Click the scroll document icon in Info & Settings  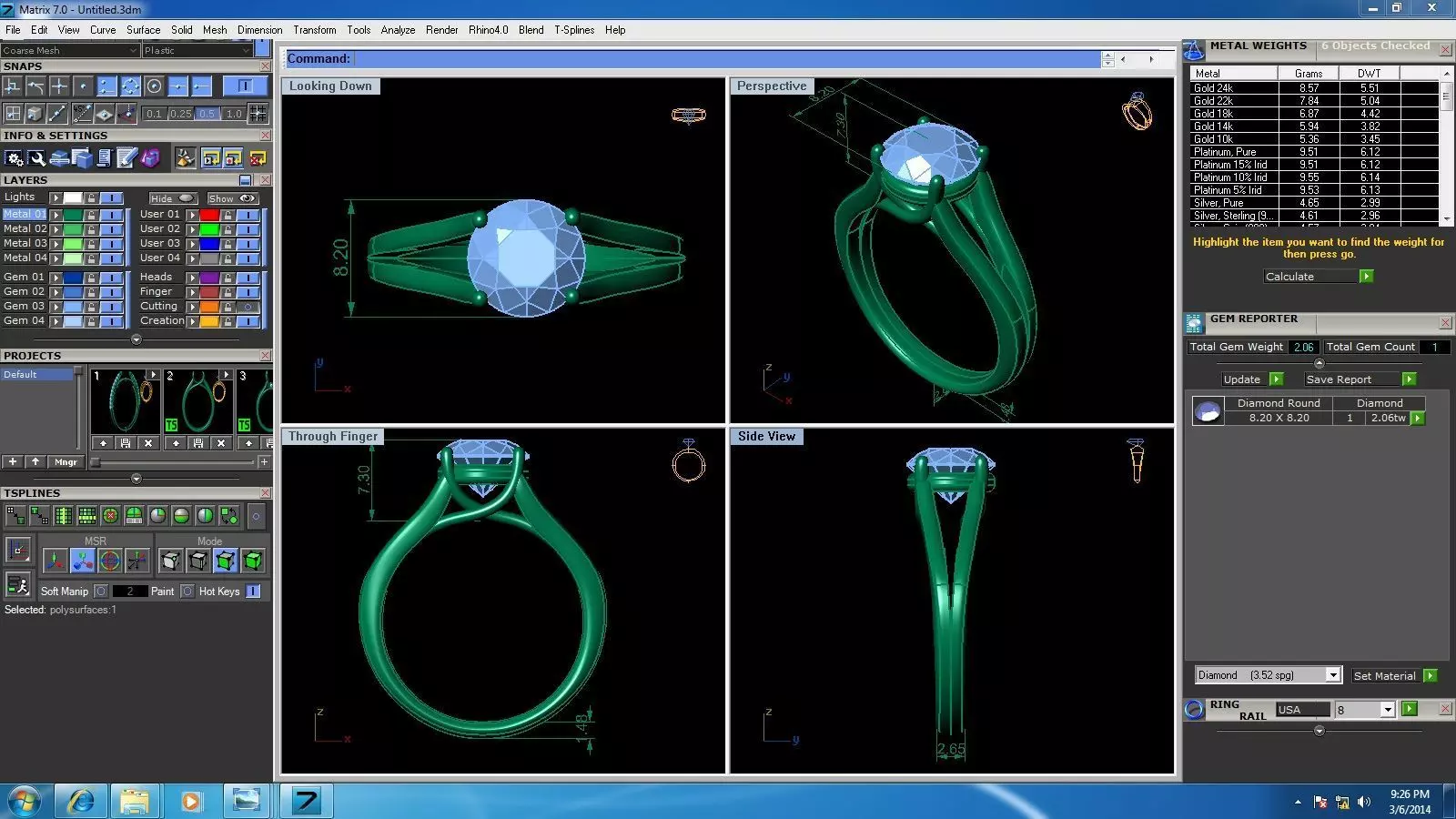pos(105,158)
